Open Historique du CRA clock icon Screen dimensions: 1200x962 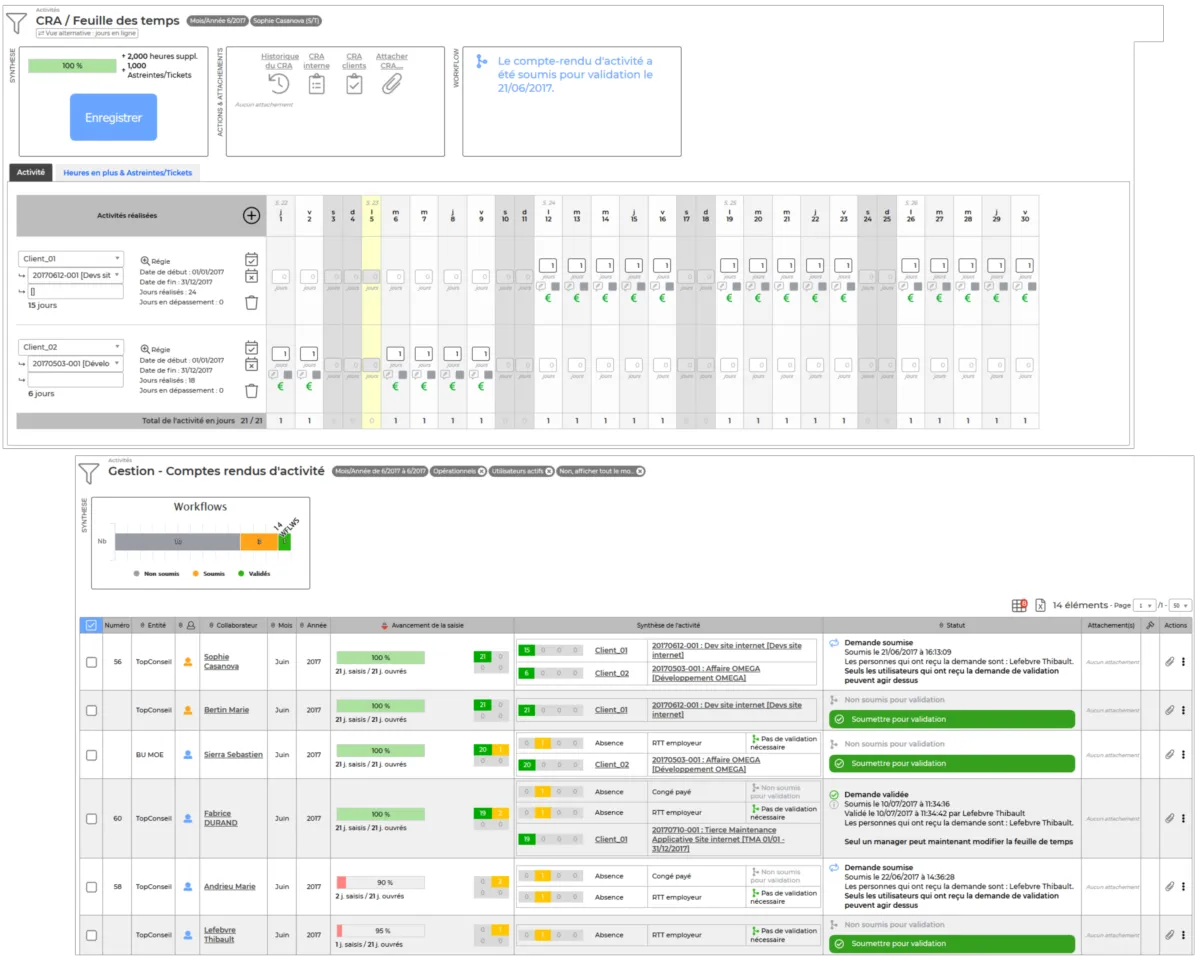point(280,84)
